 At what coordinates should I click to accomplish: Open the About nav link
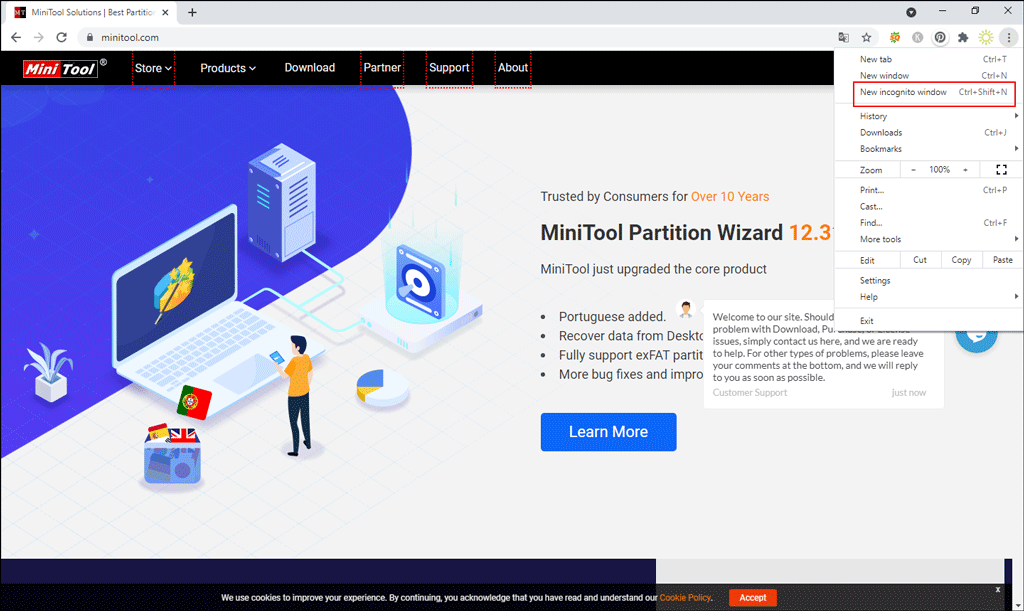pos(513,68)
